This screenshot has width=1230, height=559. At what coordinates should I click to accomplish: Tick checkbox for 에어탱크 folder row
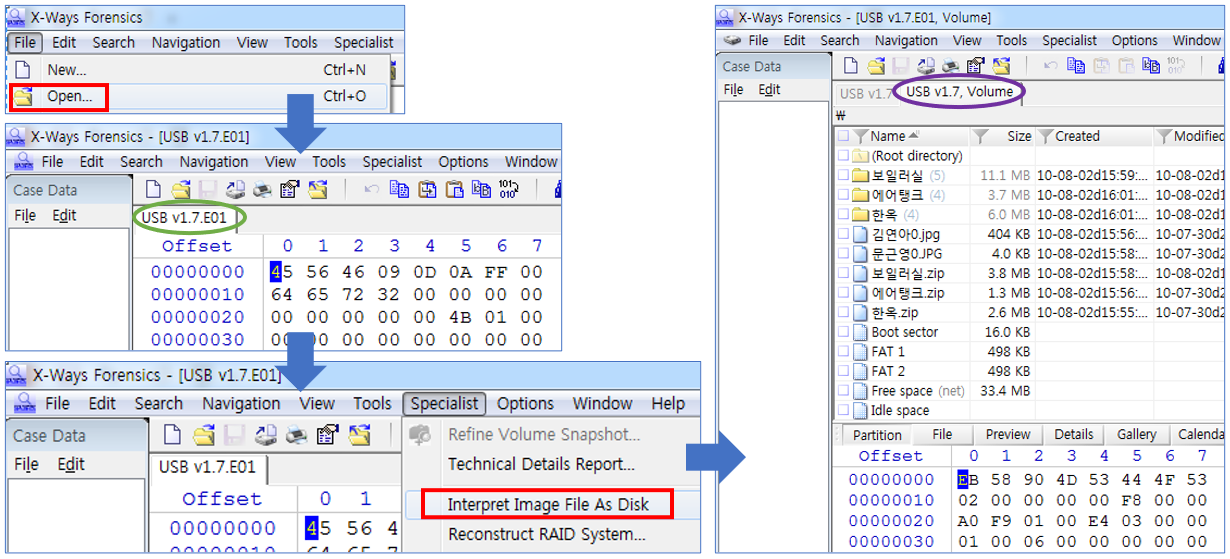843,195
